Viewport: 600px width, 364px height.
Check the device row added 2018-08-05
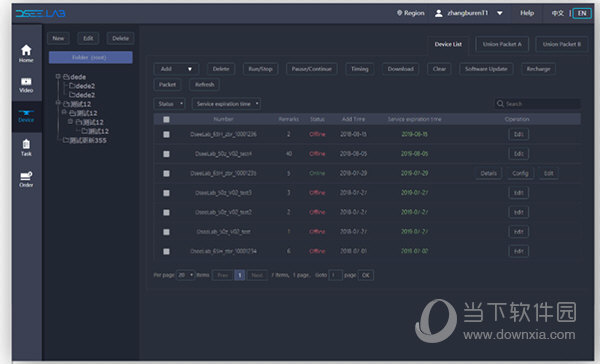pos(166,154)
